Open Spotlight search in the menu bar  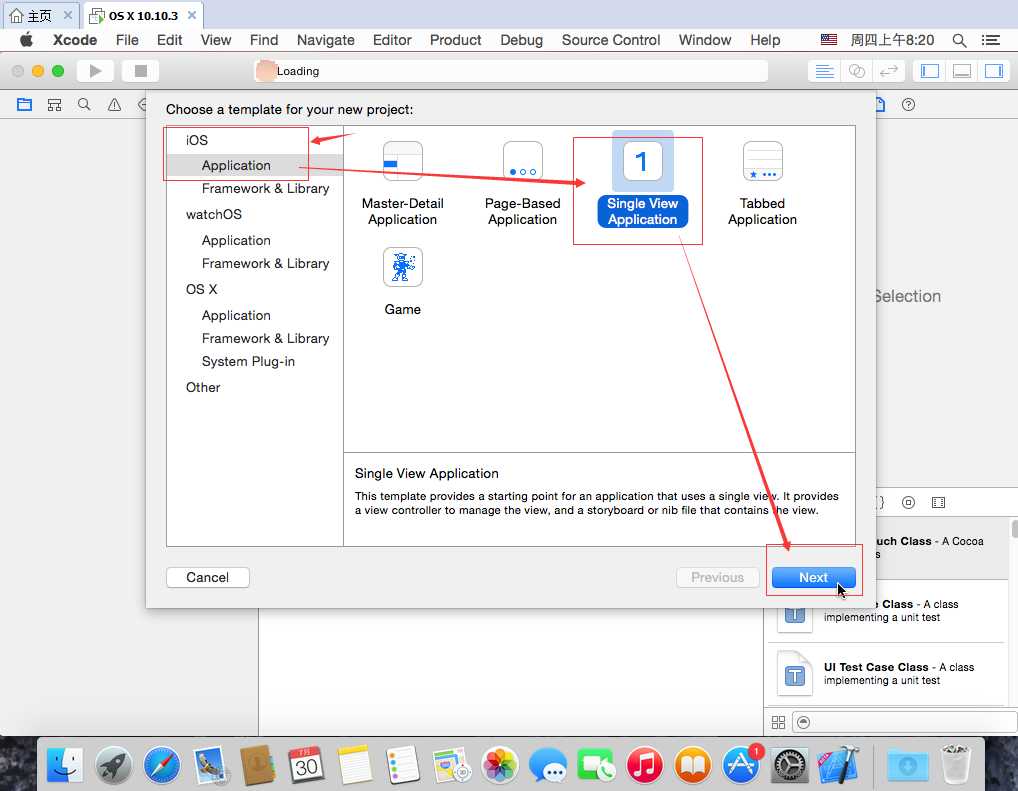959,40
